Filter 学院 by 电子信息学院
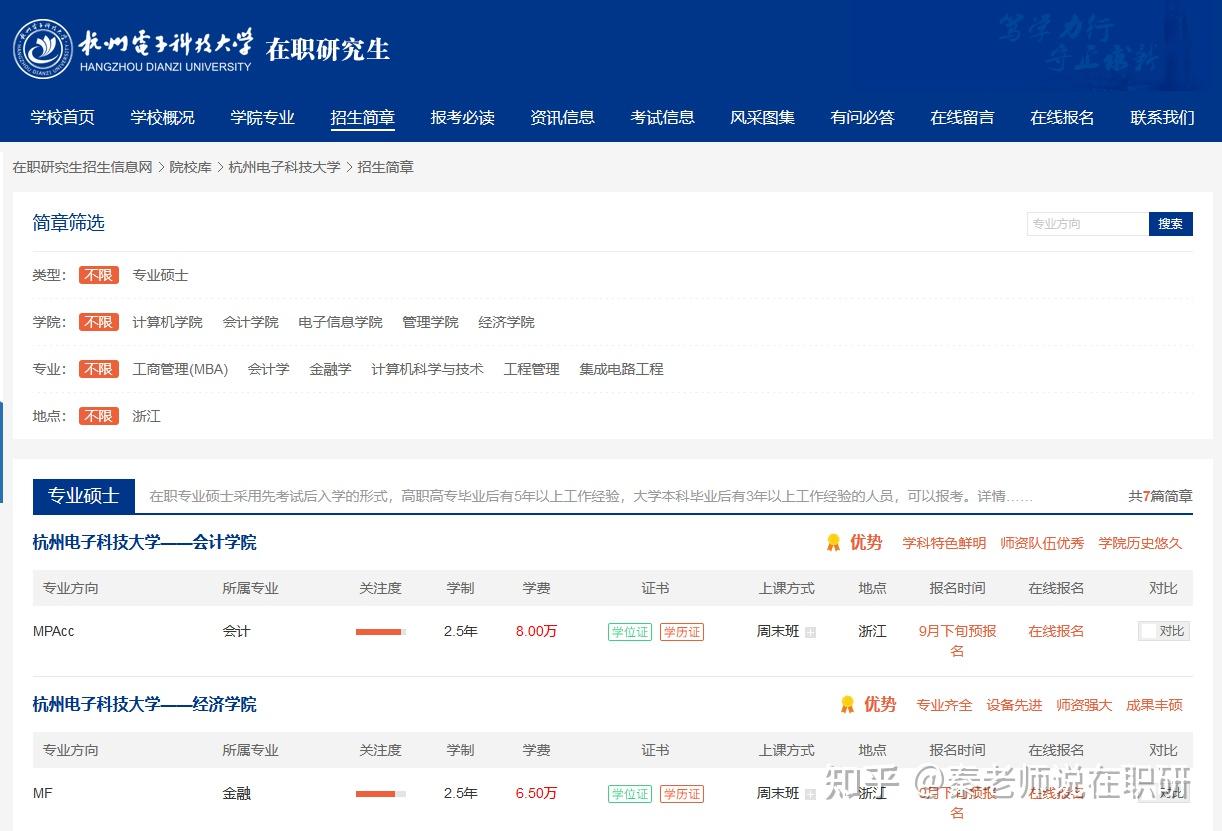Viewport: 1222px width, 831px height. (x=341, y=322)
